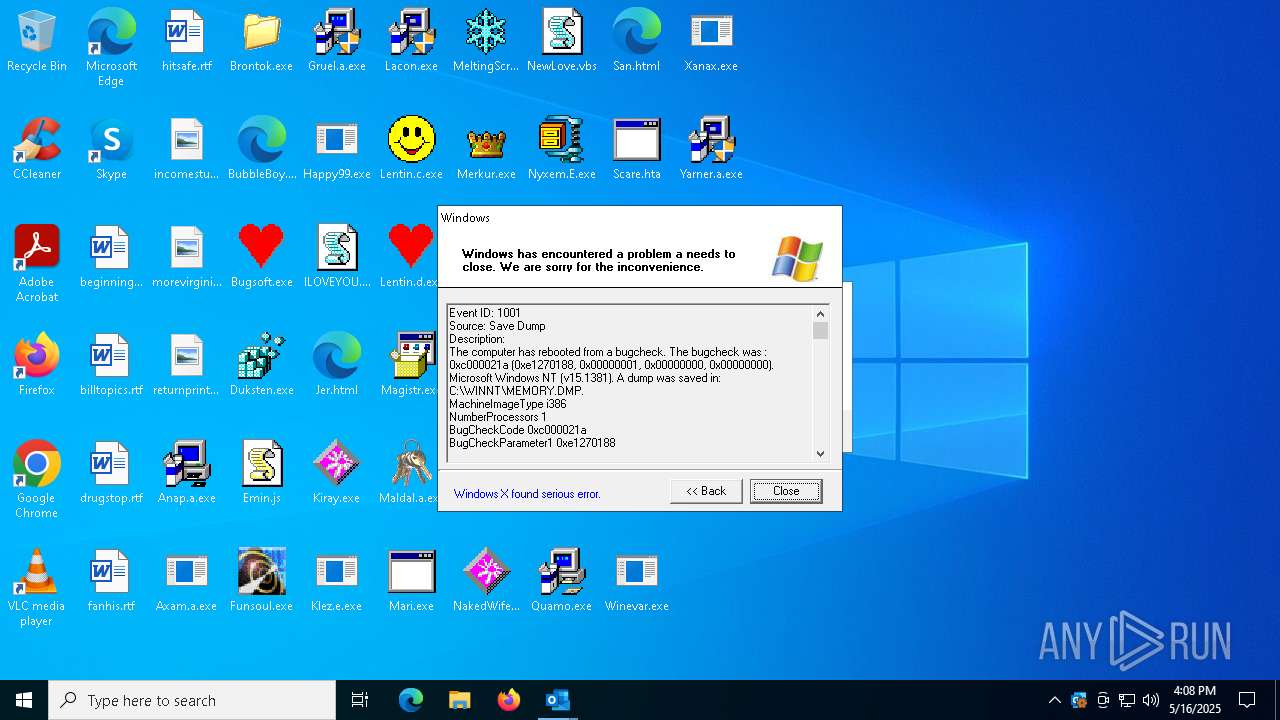
Task: Open Outlook from the taskbar
Action: (557, 700)
